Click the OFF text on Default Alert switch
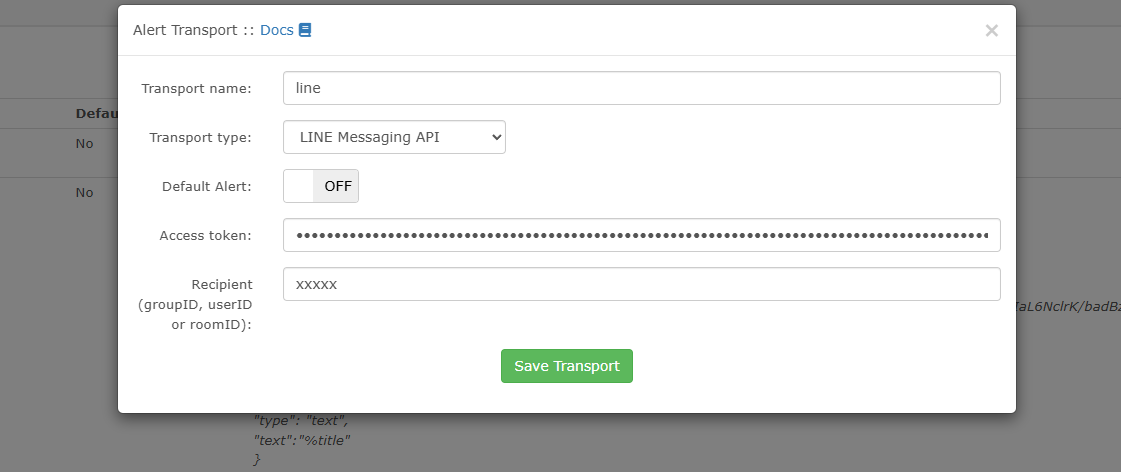The image size is (1121, 472). (338, 186)
